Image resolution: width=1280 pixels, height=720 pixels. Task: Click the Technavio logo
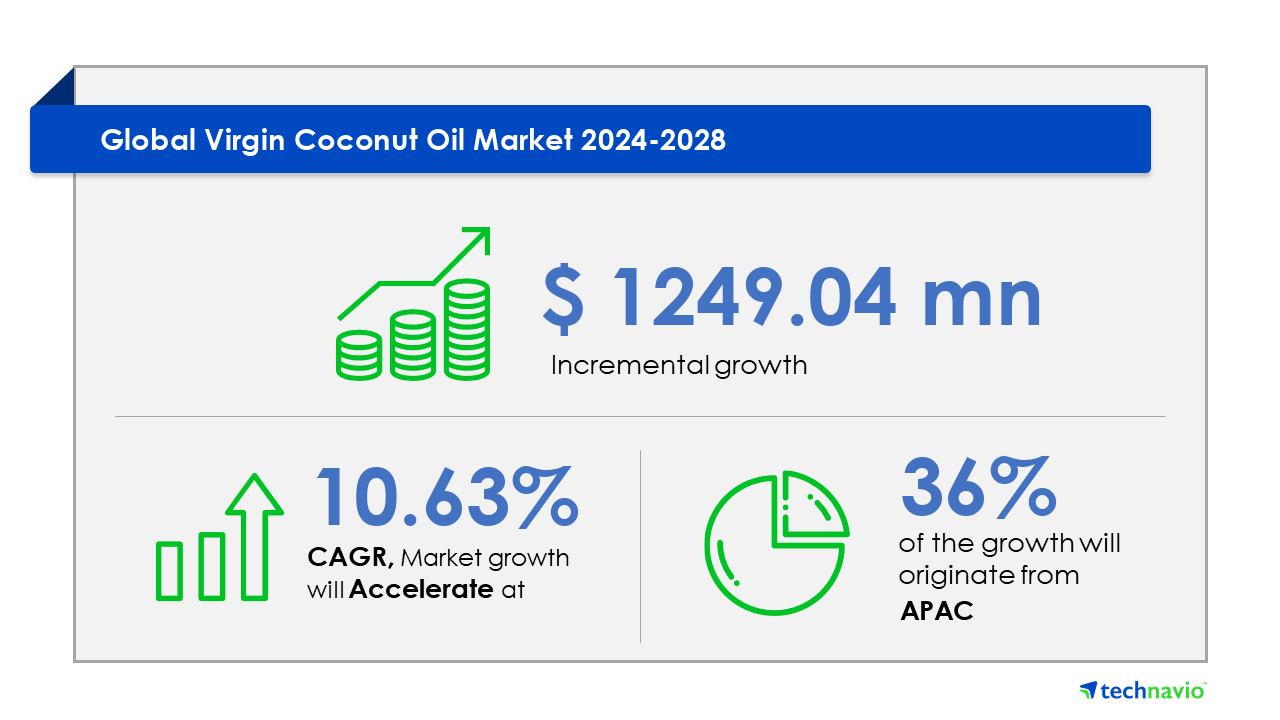(1144, 690)
